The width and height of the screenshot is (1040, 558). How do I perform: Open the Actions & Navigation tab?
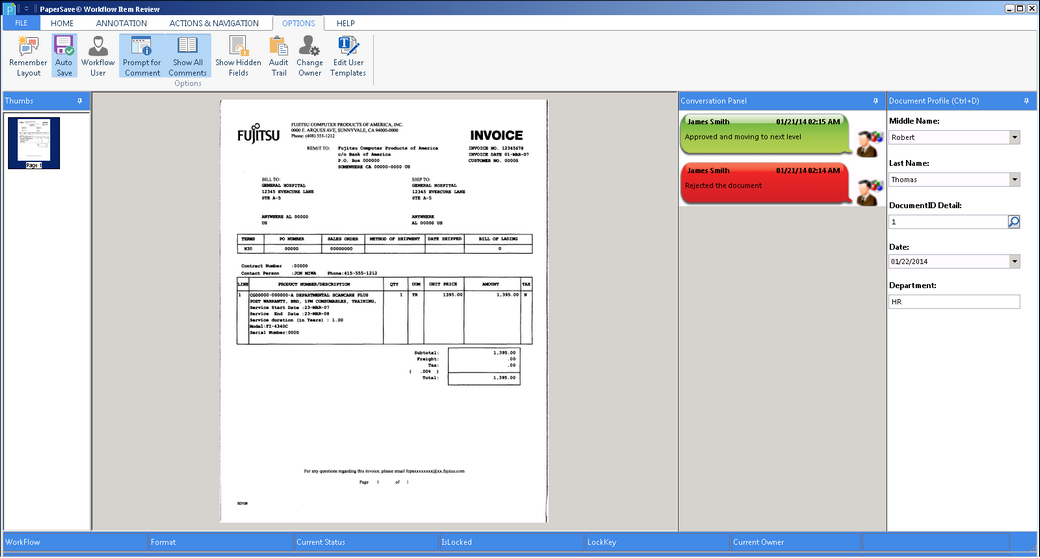[x=214, y=23]
